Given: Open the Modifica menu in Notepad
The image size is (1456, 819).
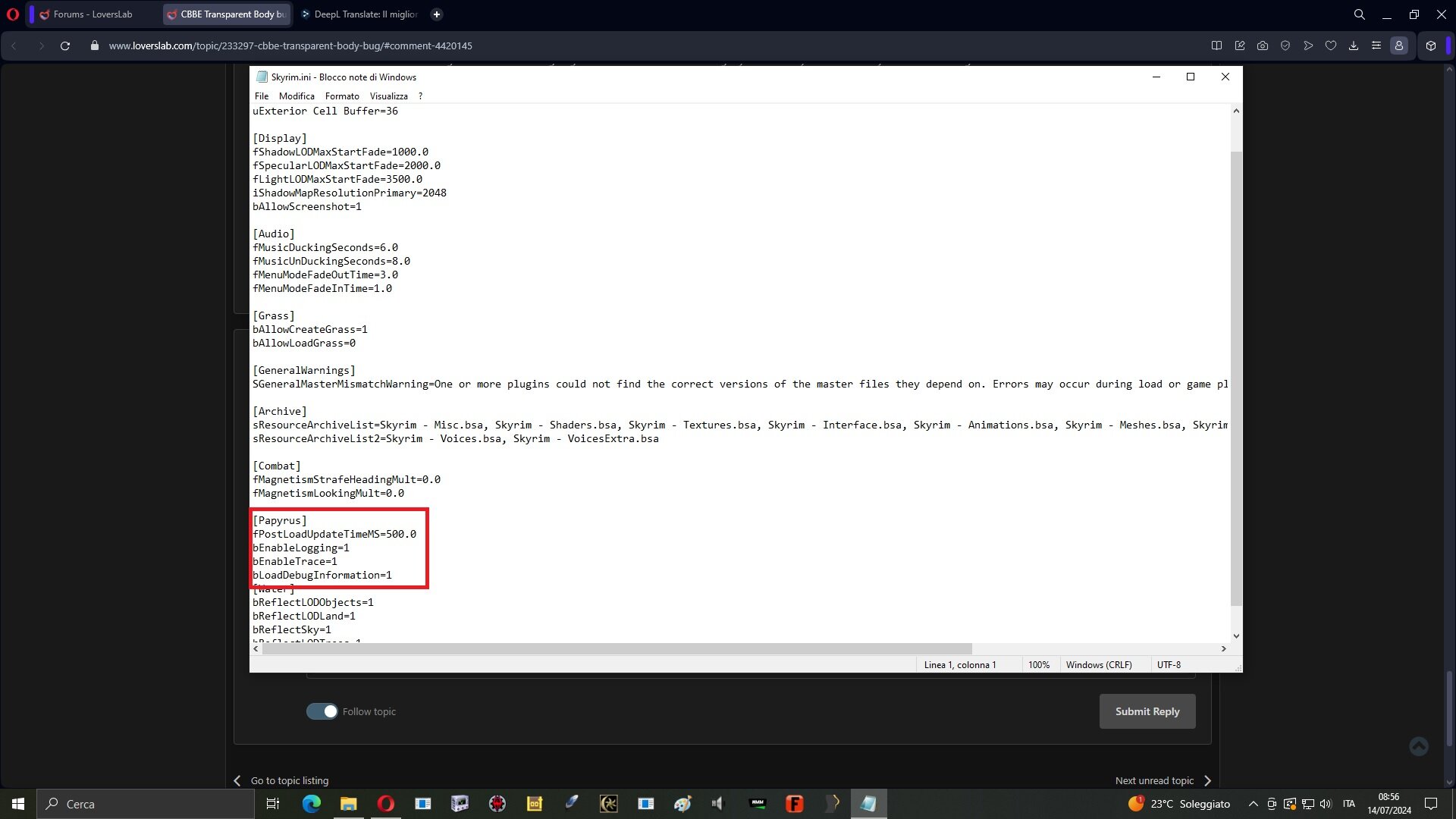Looking at the screenshot, I should [x=297, y=96].
